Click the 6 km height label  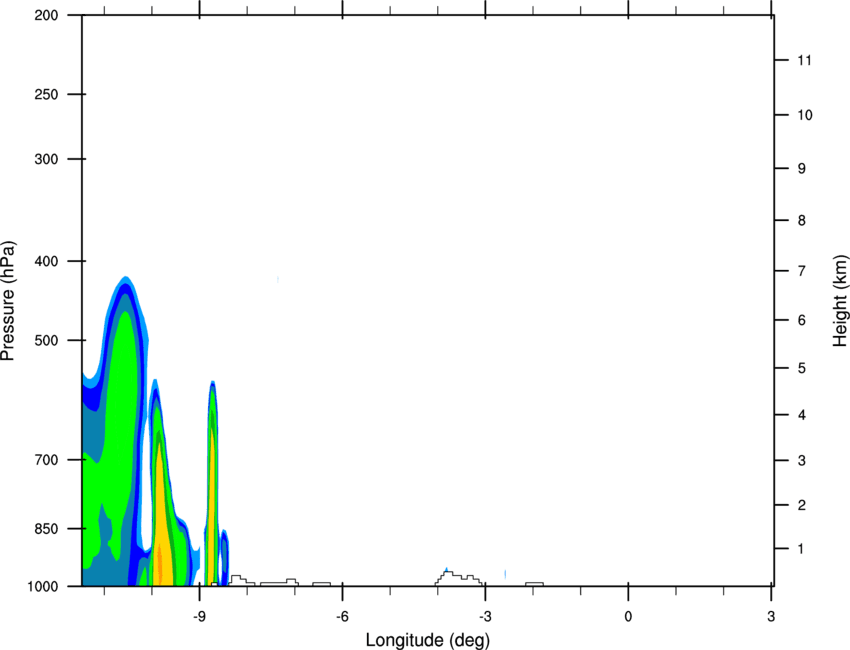802,320
